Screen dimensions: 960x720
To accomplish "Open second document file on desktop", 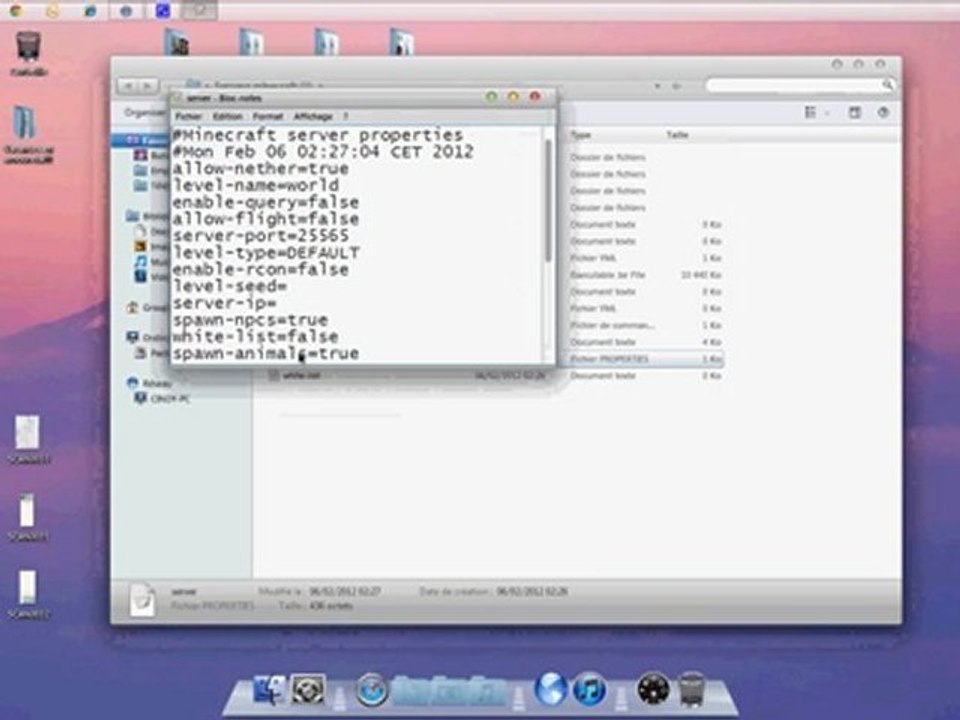I will click(27, 509).
